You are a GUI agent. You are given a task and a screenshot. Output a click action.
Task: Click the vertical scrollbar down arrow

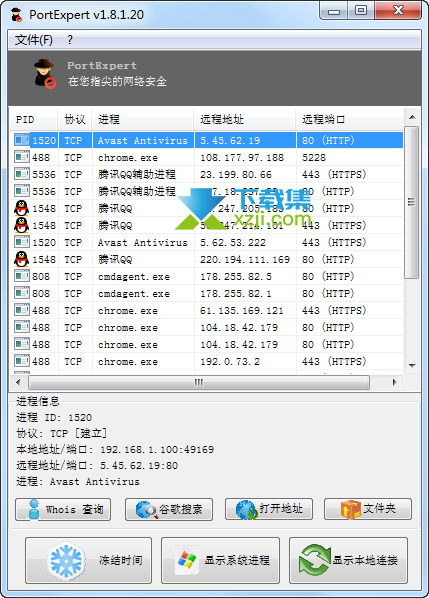click(412, 365)
